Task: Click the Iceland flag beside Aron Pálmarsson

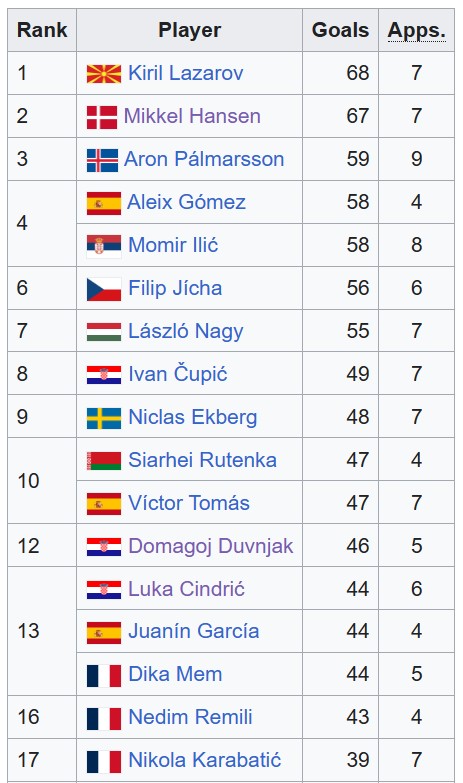Action: [x=102, y=160]
